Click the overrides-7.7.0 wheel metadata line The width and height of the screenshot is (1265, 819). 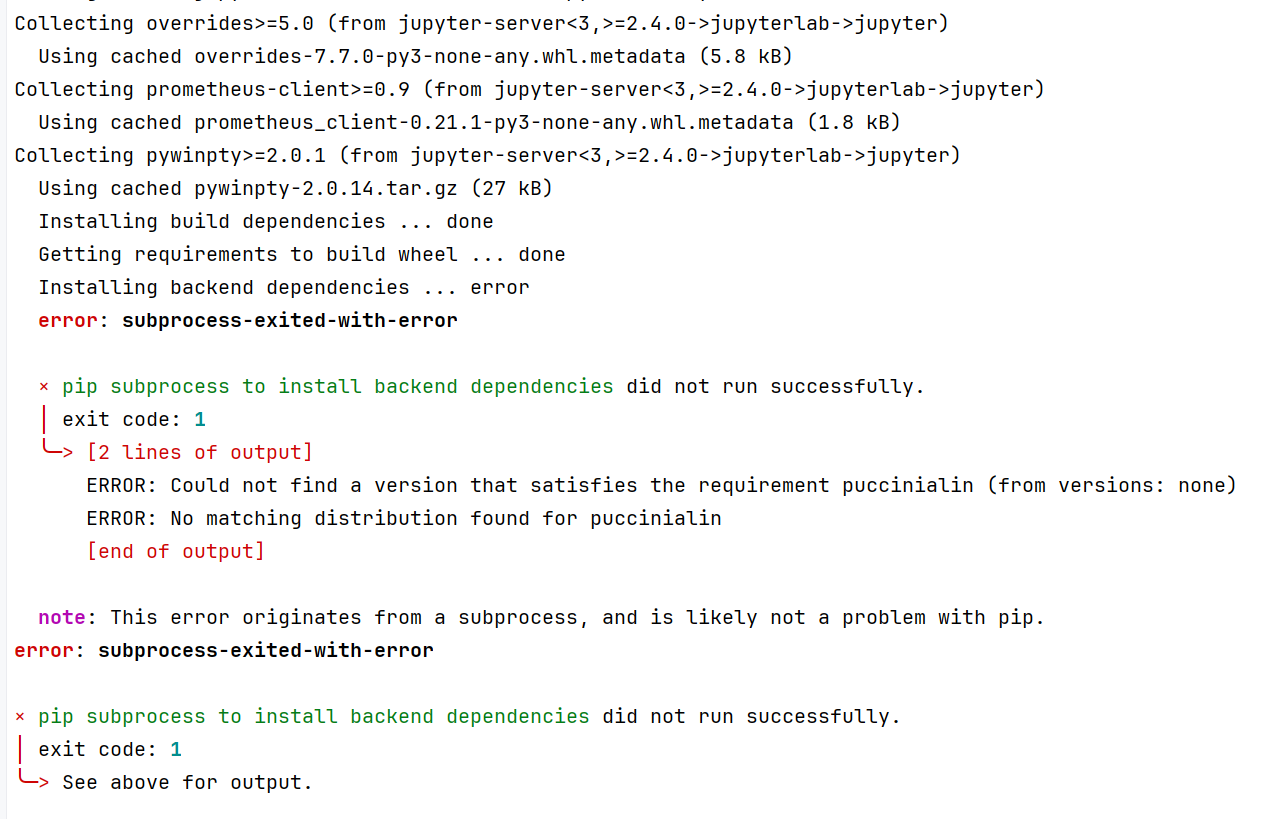pyautogui.click(x=416, y=56)
